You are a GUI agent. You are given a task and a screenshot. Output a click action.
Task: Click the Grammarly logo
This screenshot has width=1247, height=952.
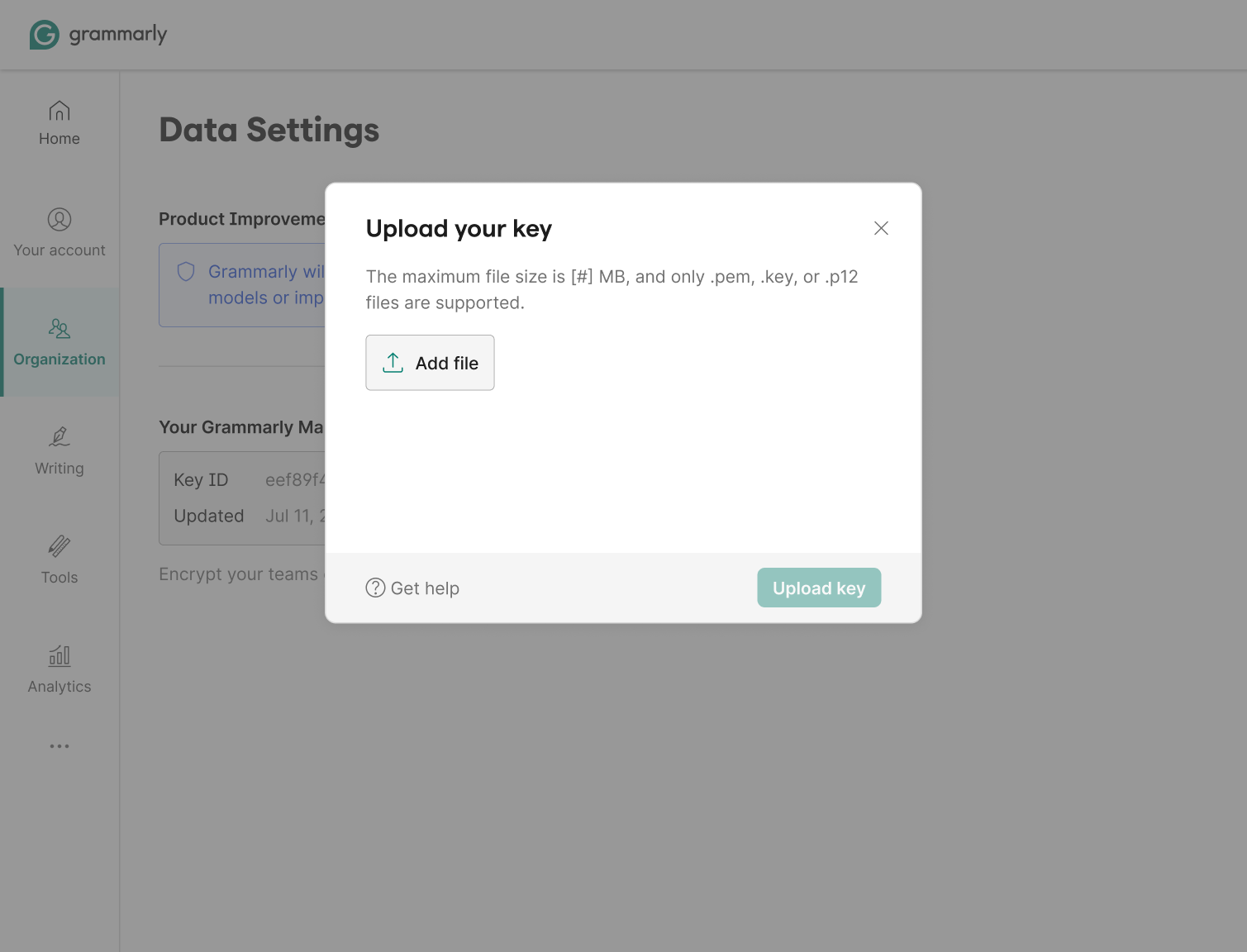[98, 35]
